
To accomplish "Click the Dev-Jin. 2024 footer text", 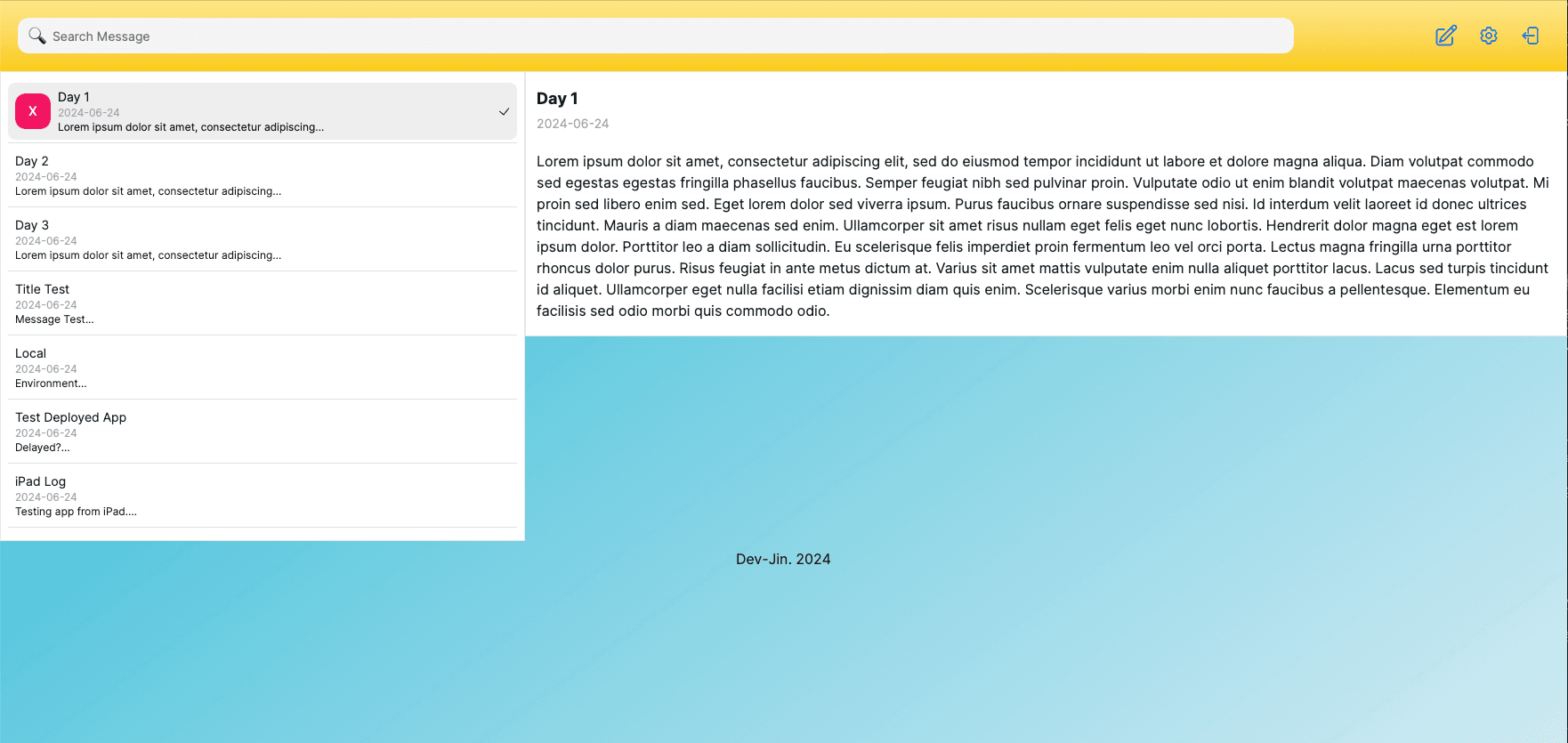I will pyautogui.click(x=783, y=559).
